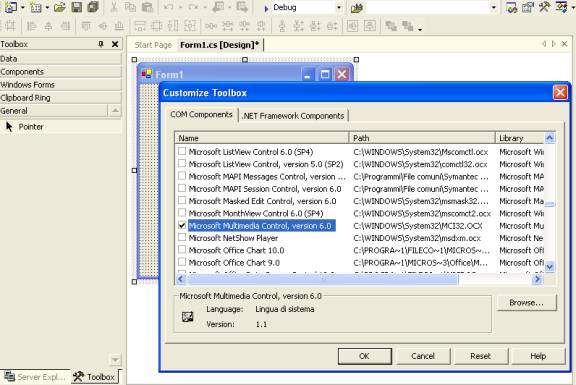This screenshot has width=576, height=385.
Task: Click the Navigate Backward icon
Action: [219, 7]
